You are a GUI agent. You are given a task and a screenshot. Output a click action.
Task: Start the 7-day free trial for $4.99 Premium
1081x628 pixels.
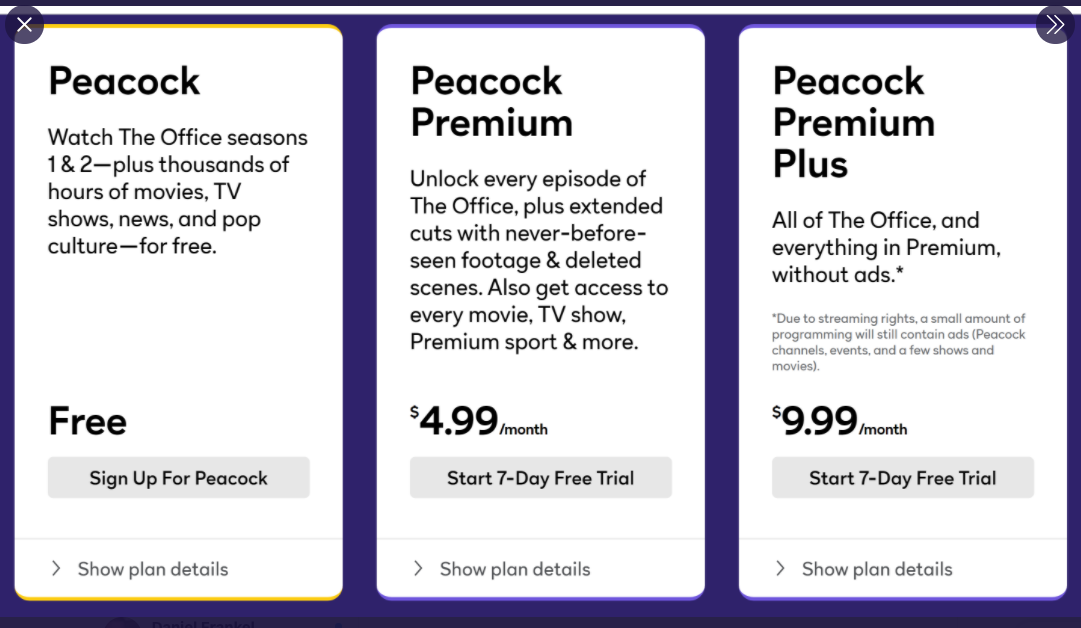click(x=540, y=478)
